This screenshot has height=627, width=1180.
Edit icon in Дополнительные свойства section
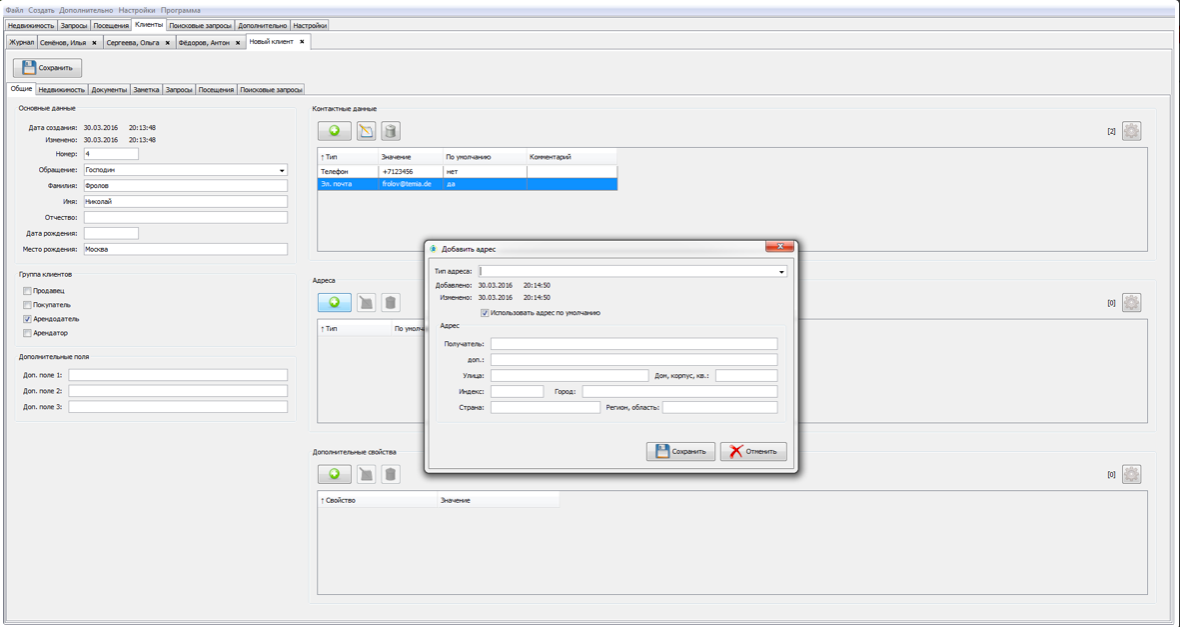click(x=366, y=474)
